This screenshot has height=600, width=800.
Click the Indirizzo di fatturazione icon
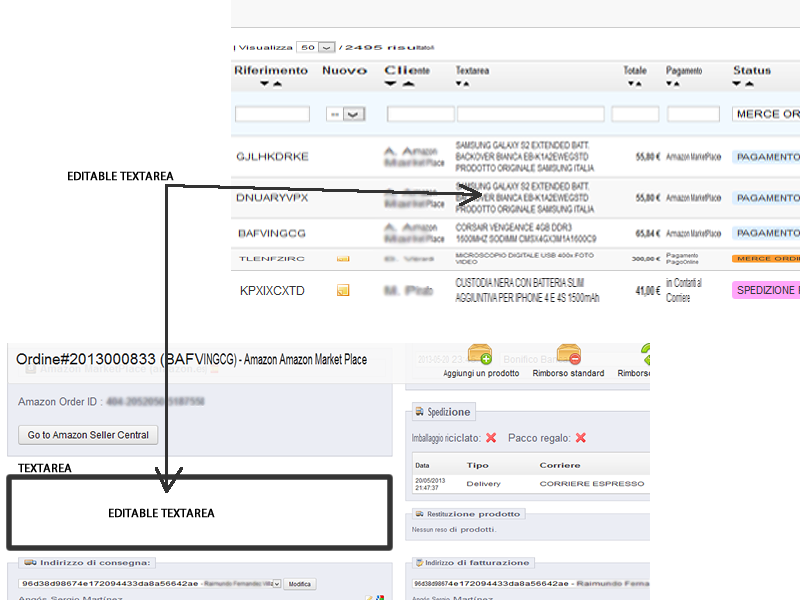click(419, 563)
